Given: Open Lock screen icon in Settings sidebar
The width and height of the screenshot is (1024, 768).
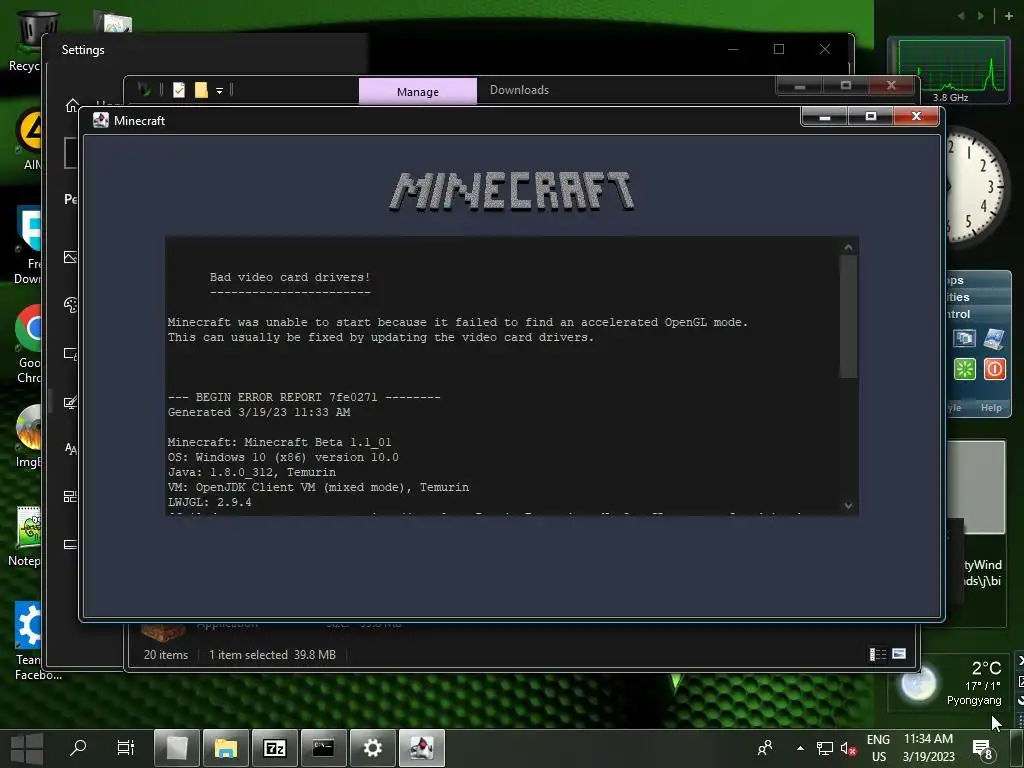Looking at the screenshot, I should tap(71, 353).
